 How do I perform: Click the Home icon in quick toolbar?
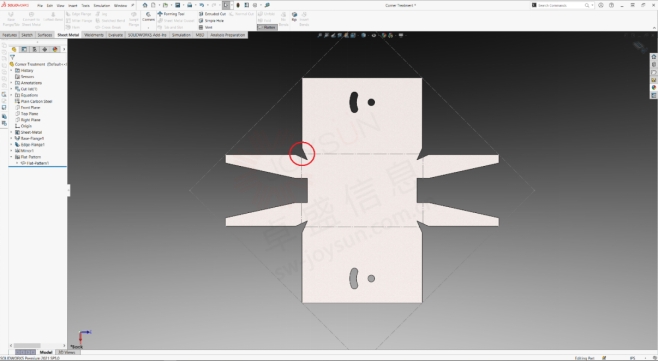145,5
